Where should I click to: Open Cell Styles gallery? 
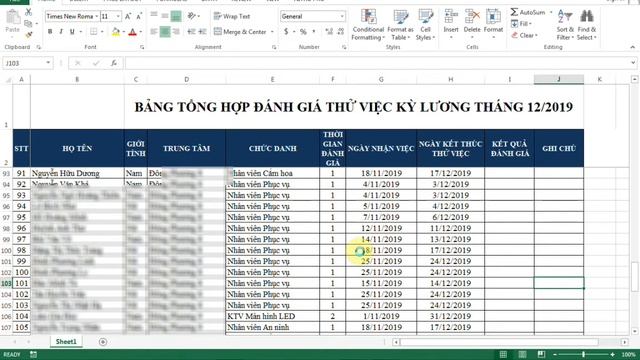pyautogui.click(x=425, y=24)
